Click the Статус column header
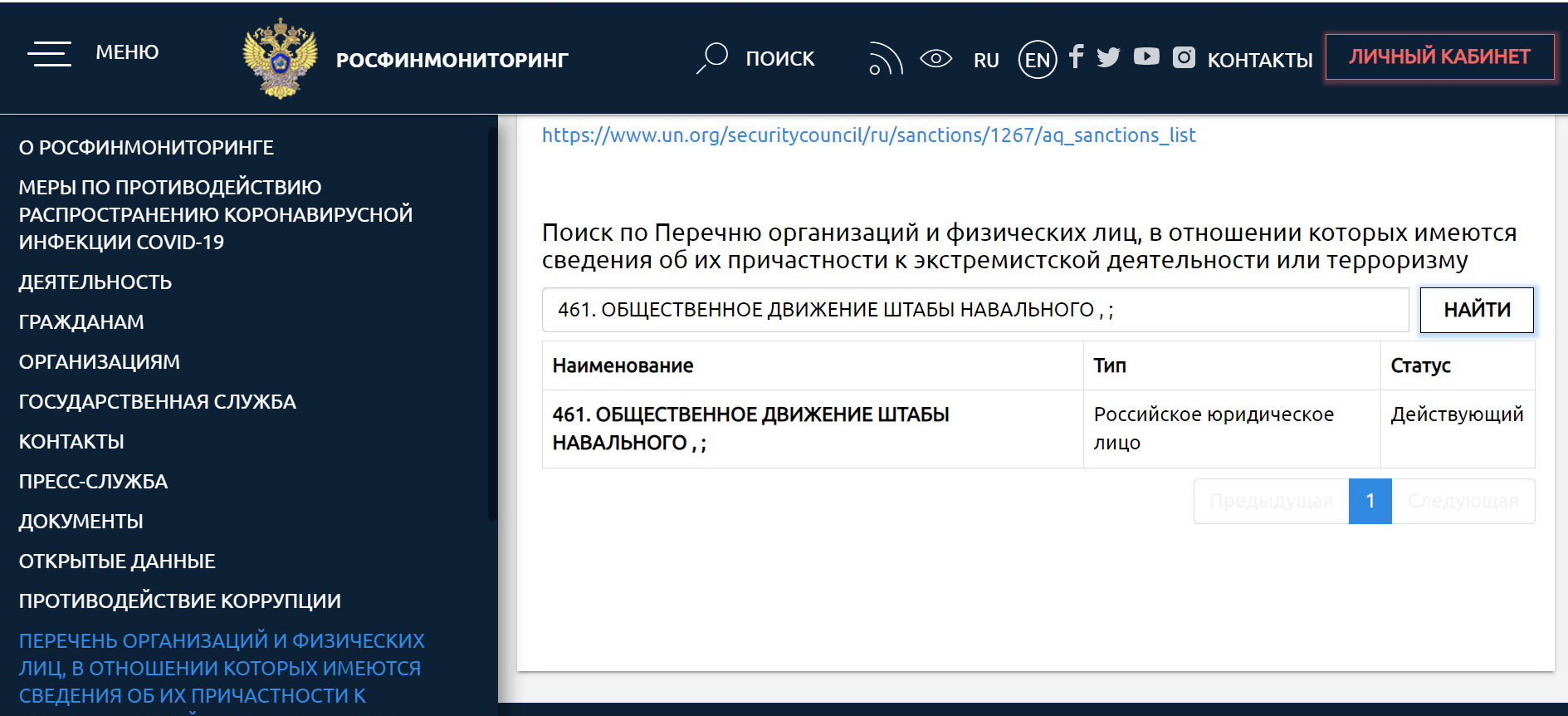 pyautogui.click(x=1458, y=365)
